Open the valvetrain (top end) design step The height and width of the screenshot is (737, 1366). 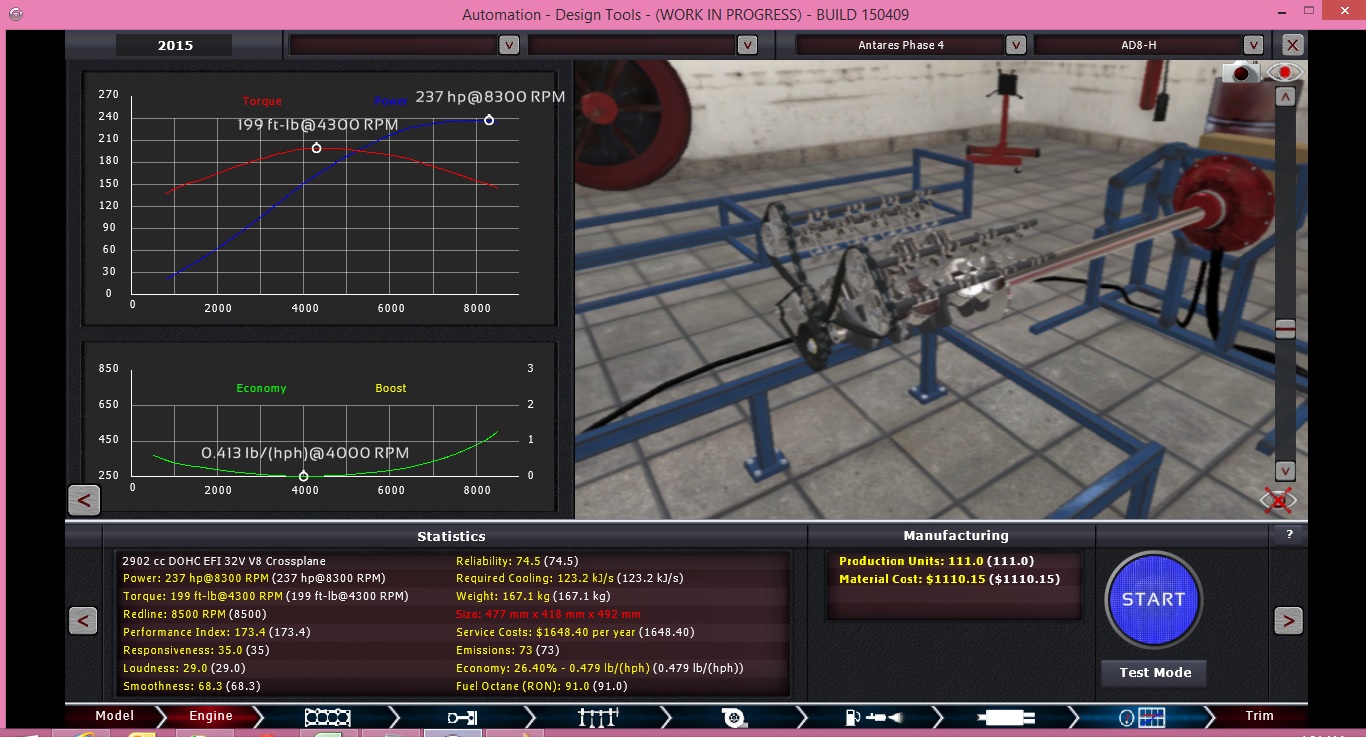pyautogui.click(x=598, y=716)
